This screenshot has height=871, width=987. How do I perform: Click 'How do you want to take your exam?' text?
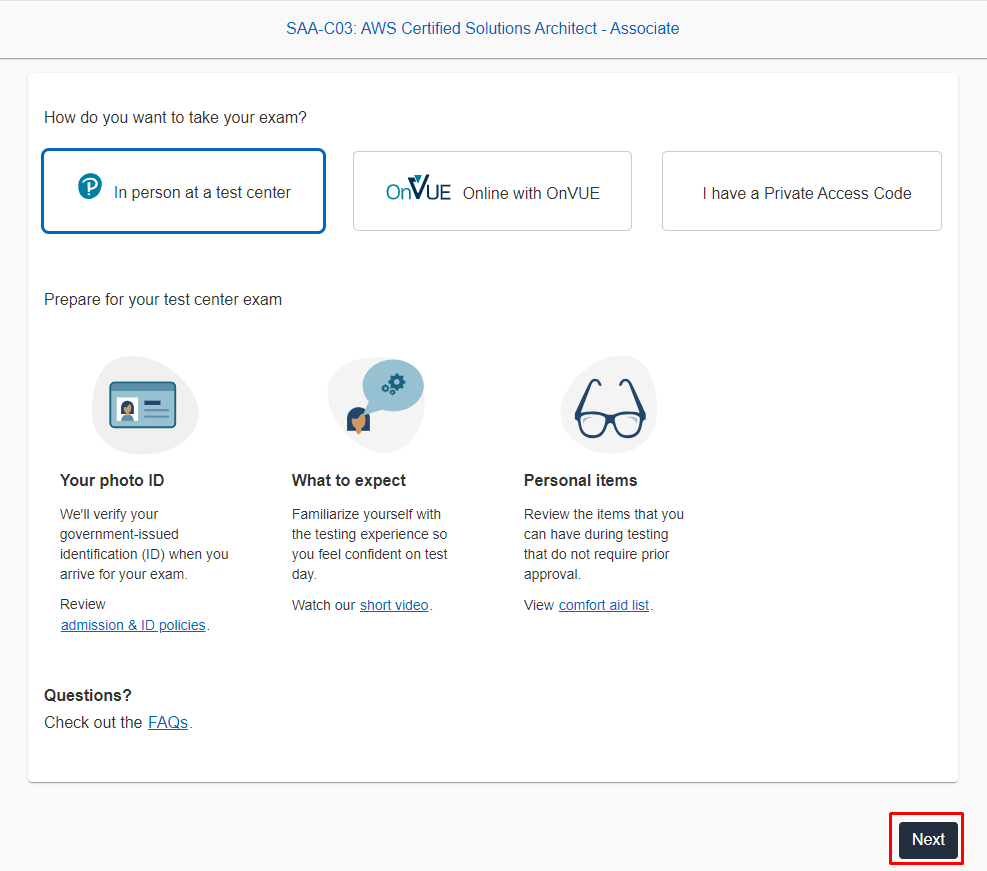(175, 117)
